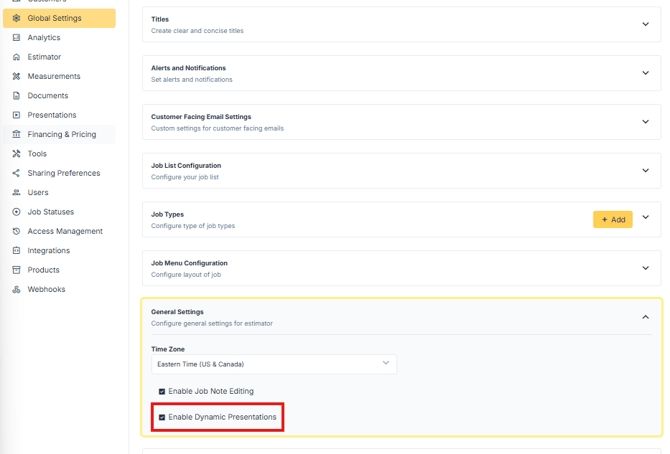Image resolution: width=670 pixels, height=454 pixels.
Task: Click the Estimator house icon
Action: pos(16,57)
